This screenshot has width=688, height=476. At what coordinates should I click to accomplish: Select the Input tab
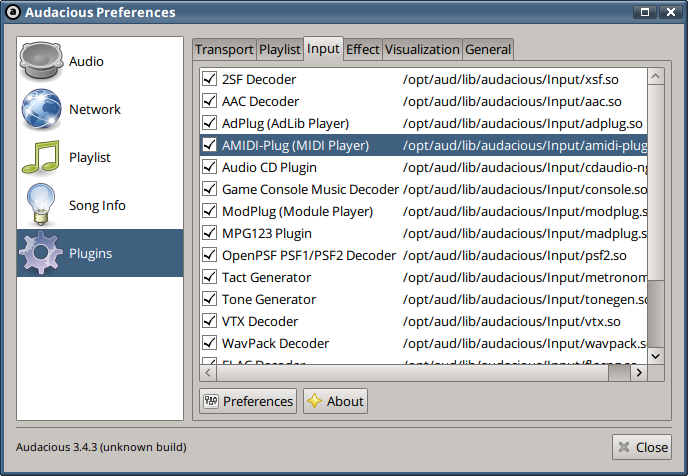[x=323, y=48]
